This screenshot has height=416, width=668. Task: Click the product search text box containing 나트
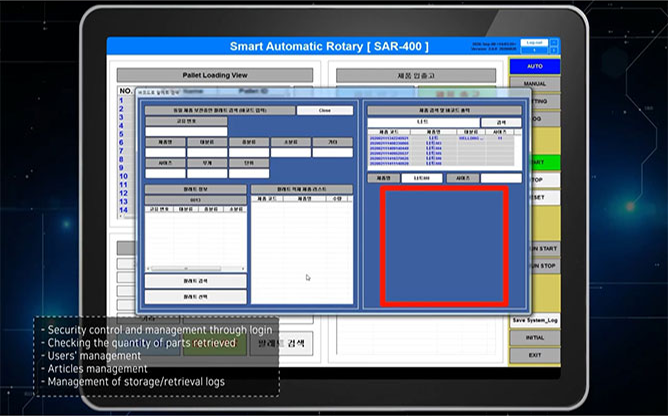pos(423,122)
